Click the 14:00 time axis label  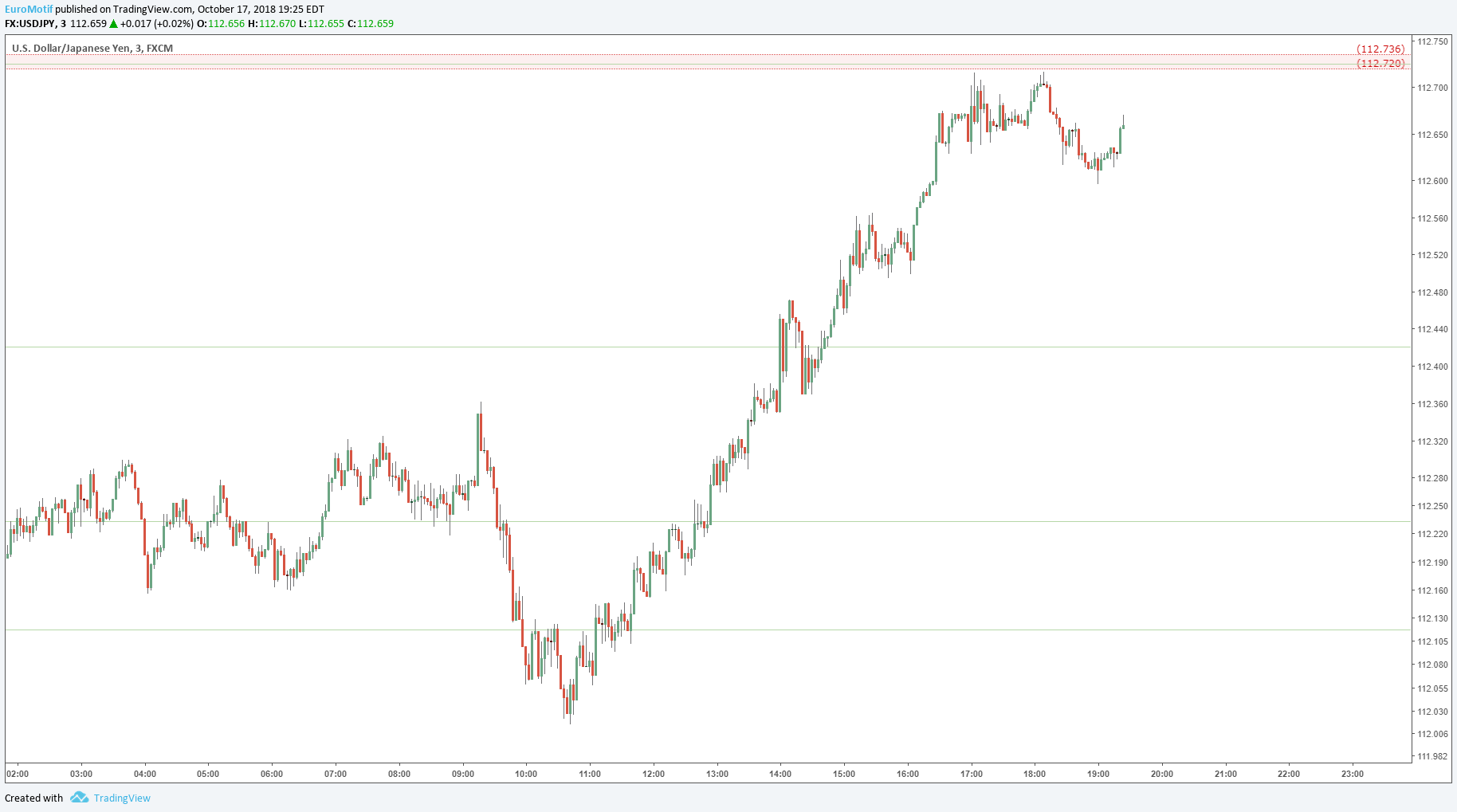point(780,774)
